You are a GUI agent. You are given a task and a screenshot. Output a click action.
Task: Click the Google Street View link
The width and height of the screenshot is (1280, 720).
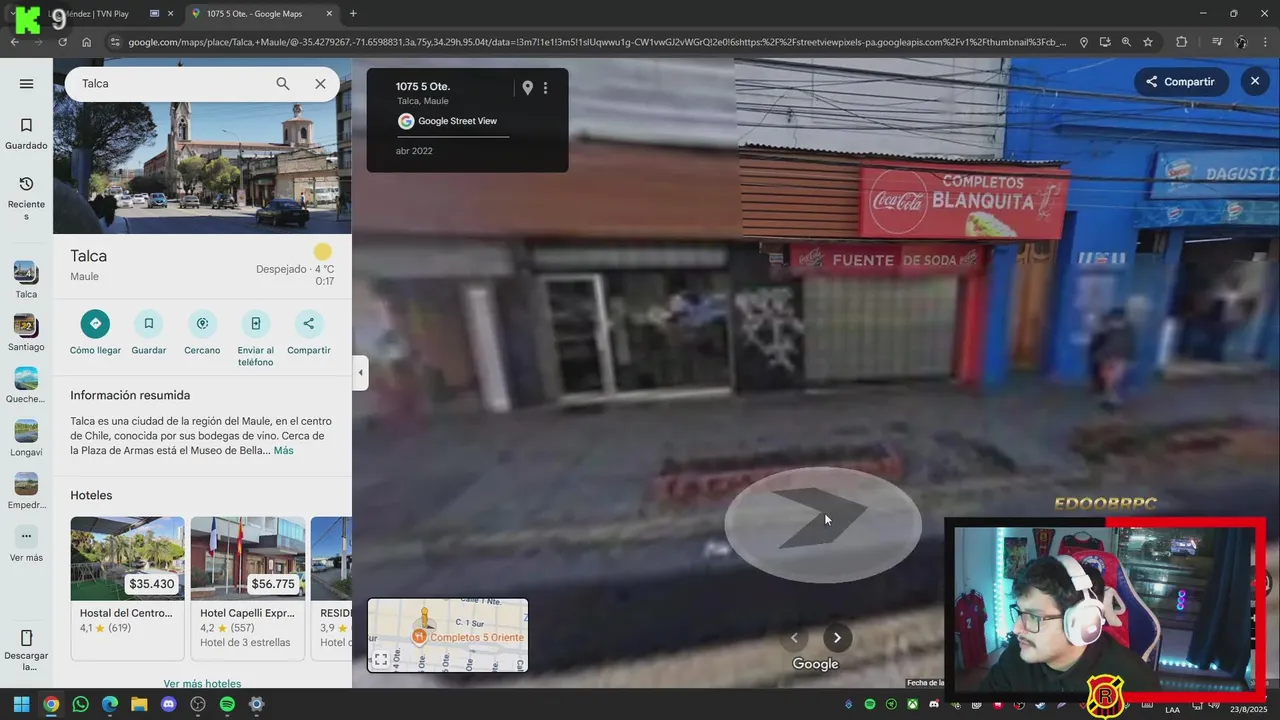pyautogui.click(x=457, y=121)
